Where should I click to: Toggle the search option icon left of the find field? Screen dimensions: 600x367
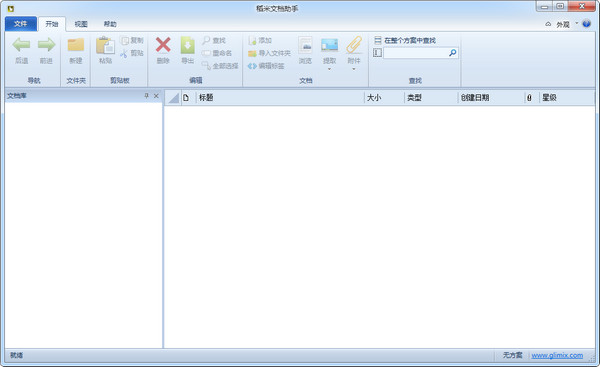[377, 53]
